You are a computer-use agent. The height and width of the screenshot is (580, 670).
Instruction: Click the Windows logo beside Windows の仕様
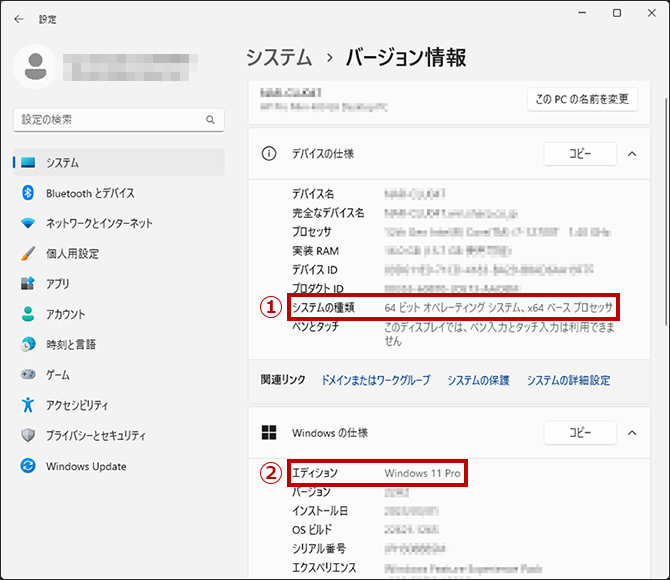[269, 433]
